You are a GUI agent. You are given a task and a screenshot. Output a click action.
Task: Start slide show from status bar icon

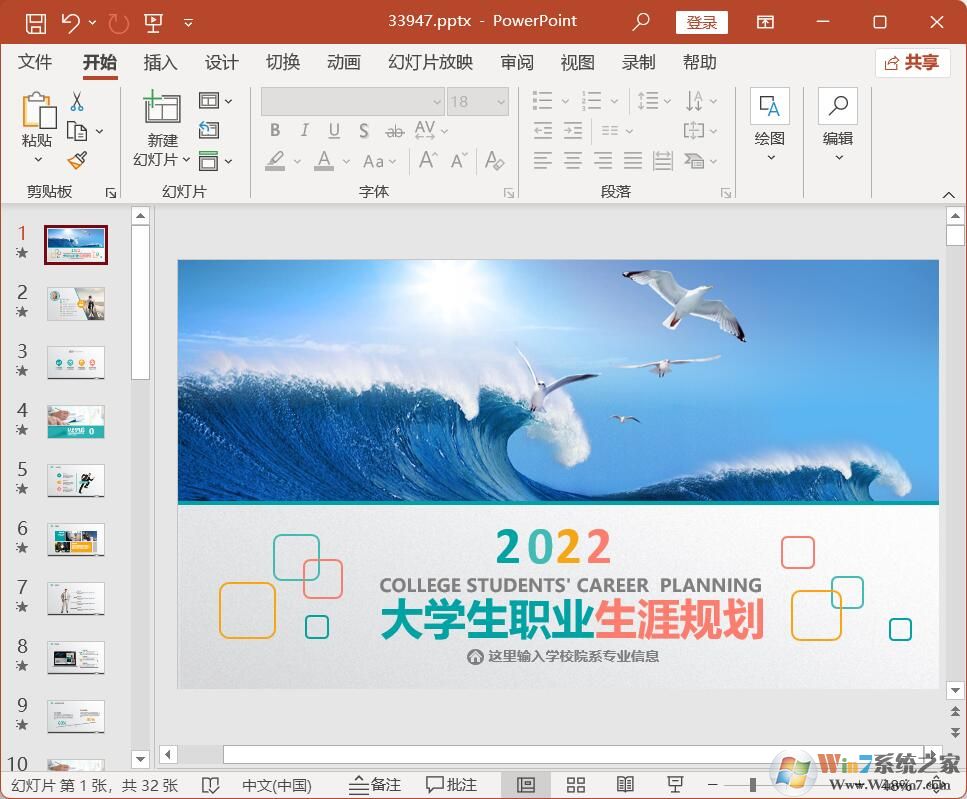(675, 784)
